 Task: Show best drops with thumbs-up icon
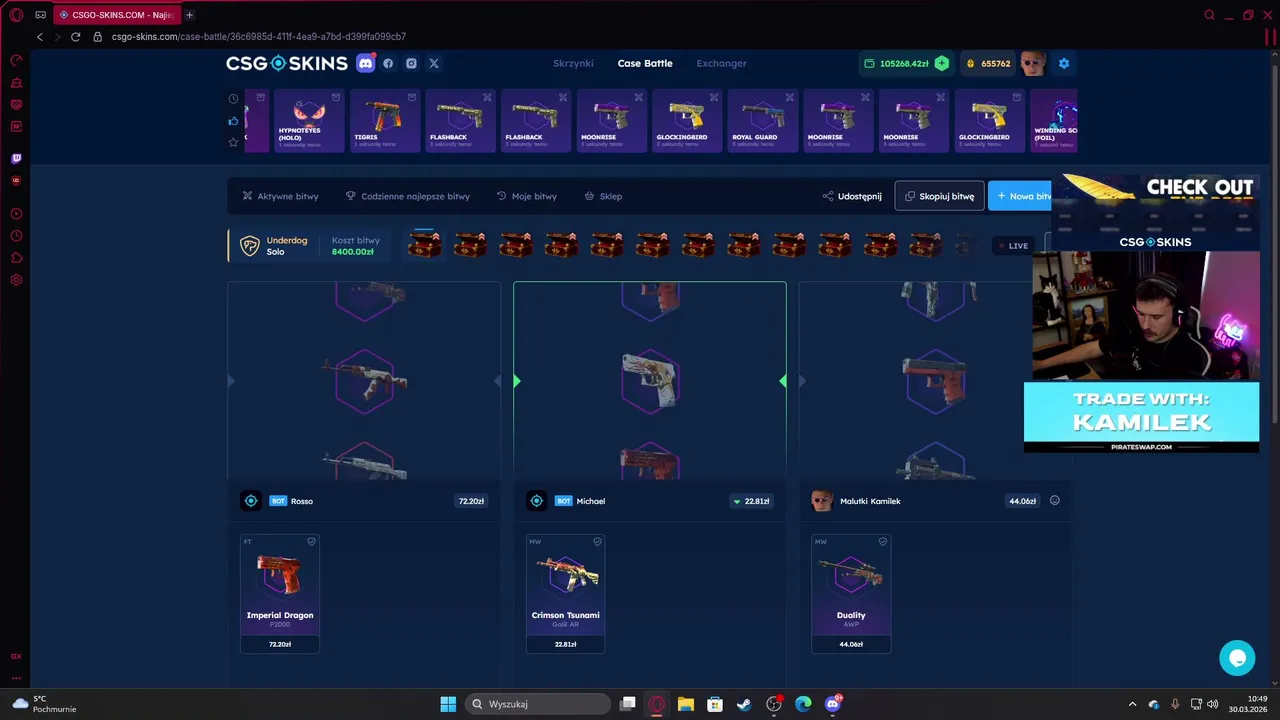pyautogui.click(x=233, y=121)
